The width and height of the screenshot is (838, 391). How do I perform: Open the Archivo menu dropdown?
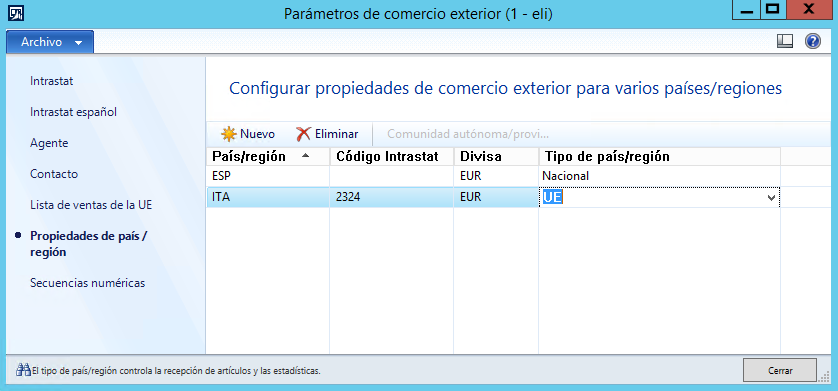(50, 42)
